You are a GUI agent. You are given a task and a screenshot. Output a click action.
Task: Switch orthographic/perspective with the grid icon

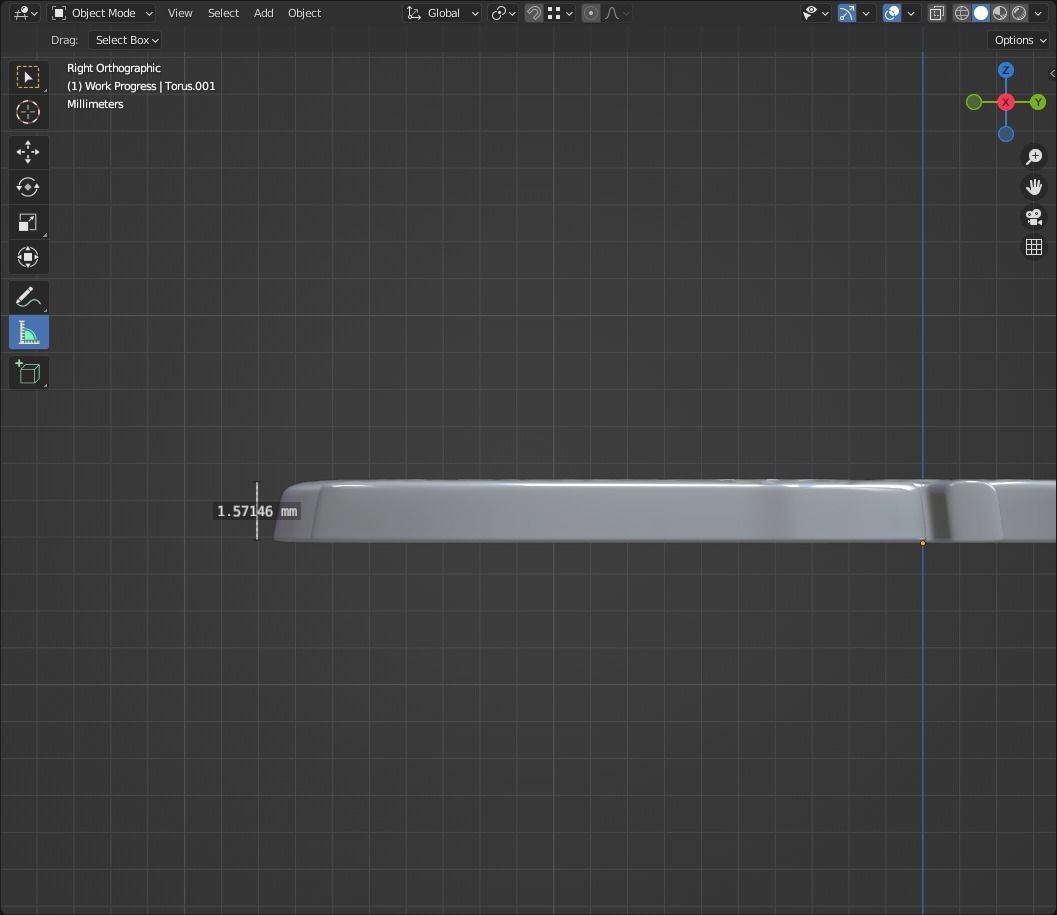tap(1034, 247)
